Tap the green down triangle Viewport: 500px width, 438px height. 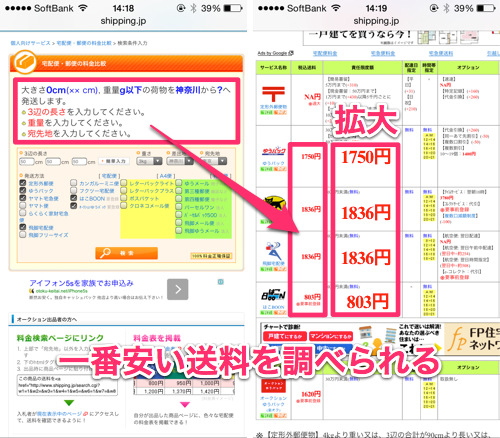[x=69, y=403]
